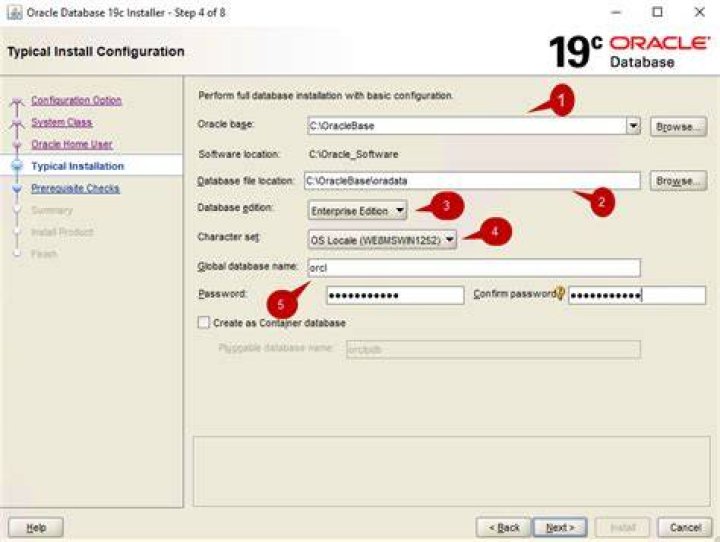Click into the Confirm password field
The width and height of the screenshot is (720, 542).
pos(637,295)
